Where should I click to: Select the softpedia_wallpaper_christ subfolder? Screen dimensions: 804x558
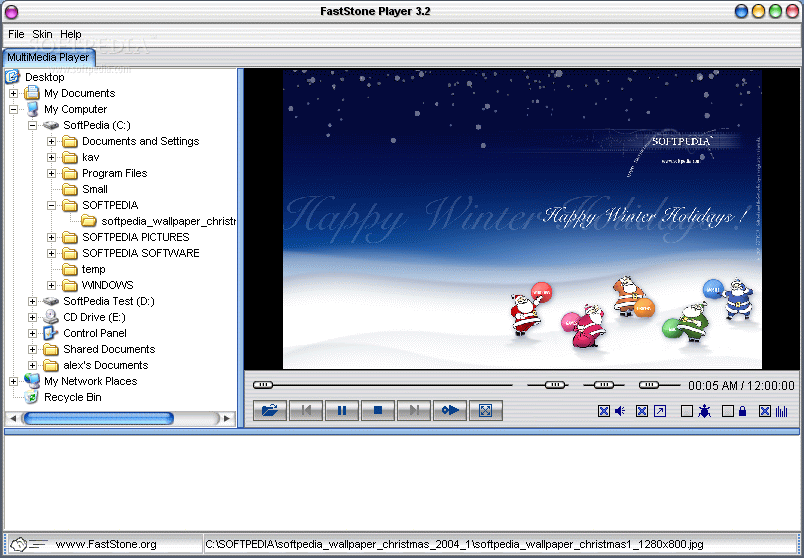tap(169, 221)
